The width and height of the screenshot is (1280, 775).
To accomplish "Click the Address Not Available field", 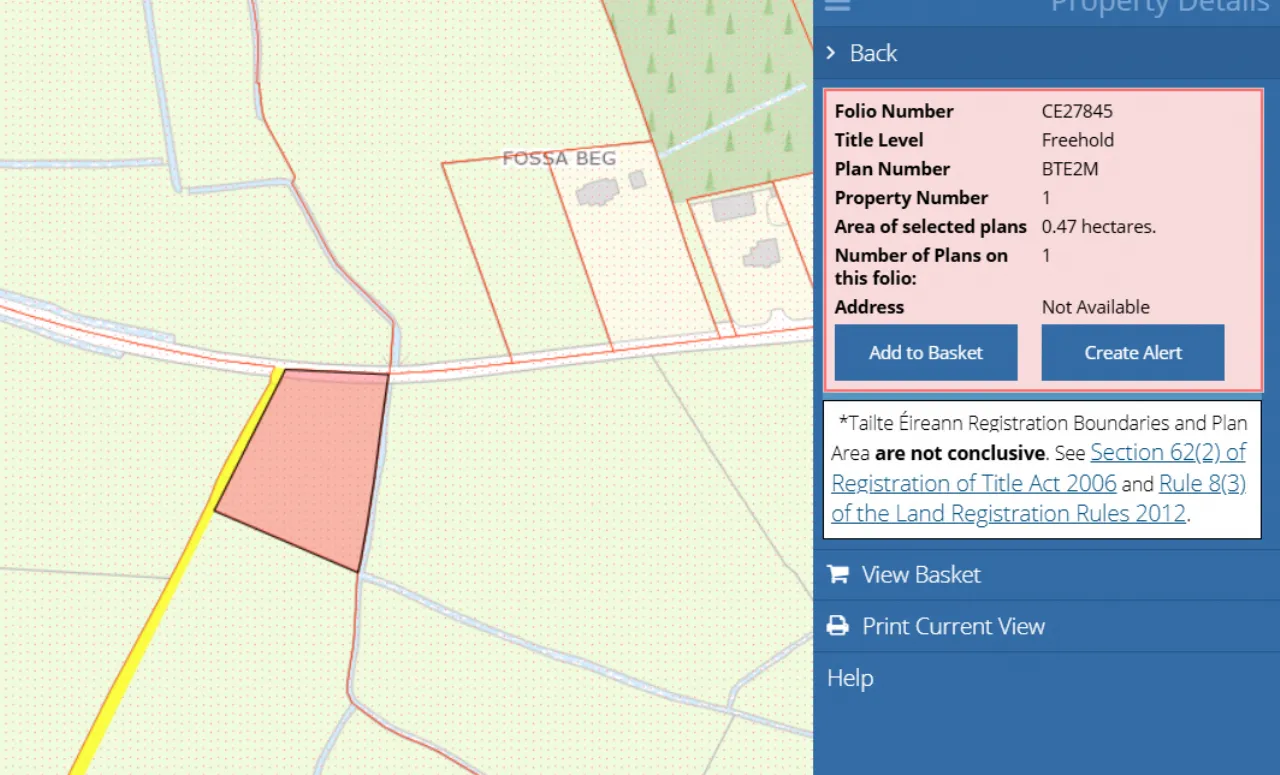I will [1095, 307].
